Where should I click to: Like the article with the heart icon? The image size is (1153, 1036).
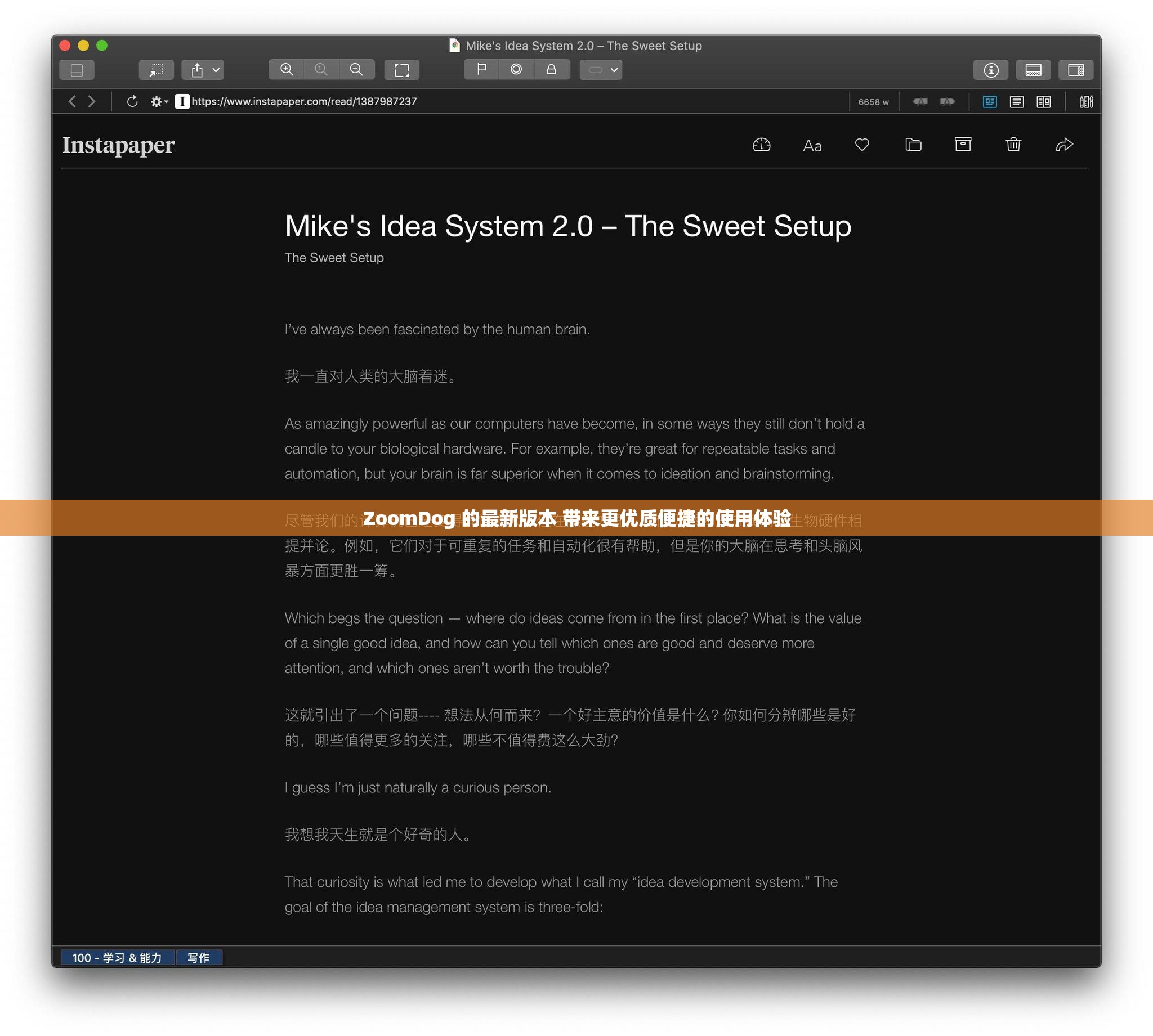point(862,145)
